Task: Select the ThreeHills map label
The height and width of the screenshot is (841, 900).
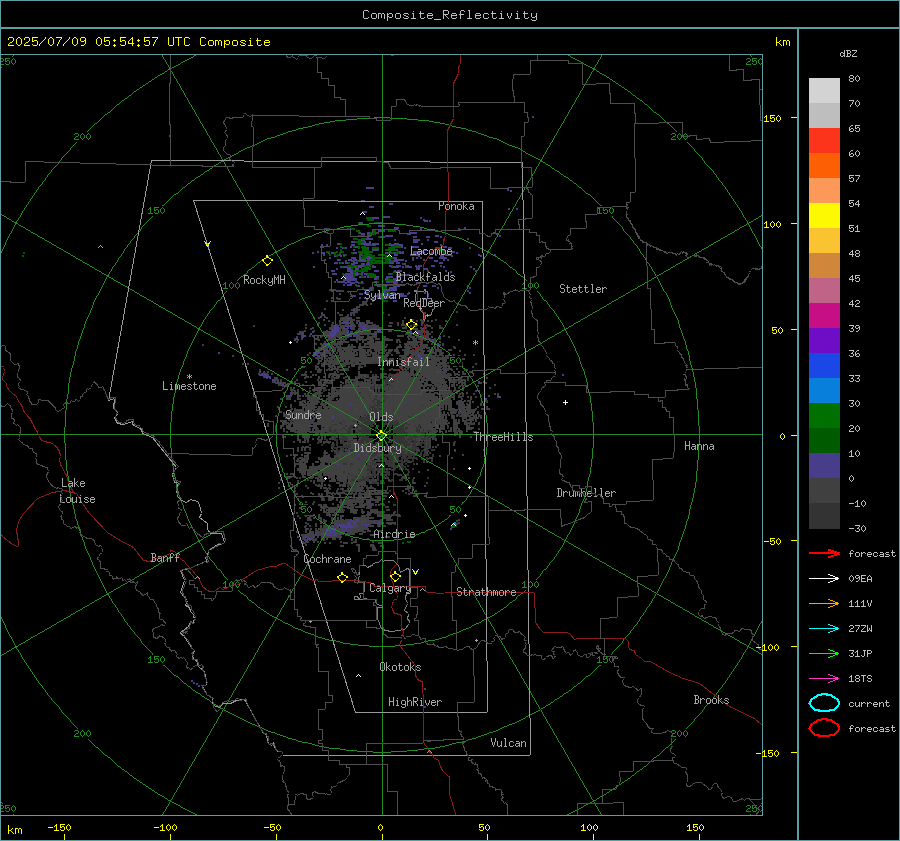Action: (503, 437)
